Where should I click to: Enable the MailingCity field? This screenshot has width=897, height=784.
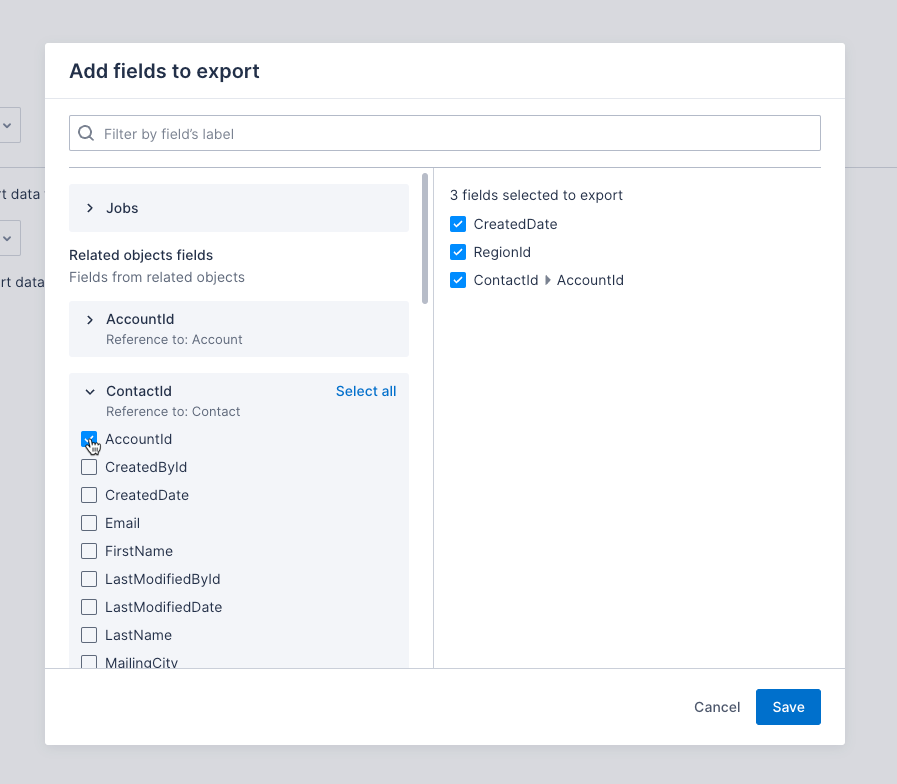coord(89,661)
